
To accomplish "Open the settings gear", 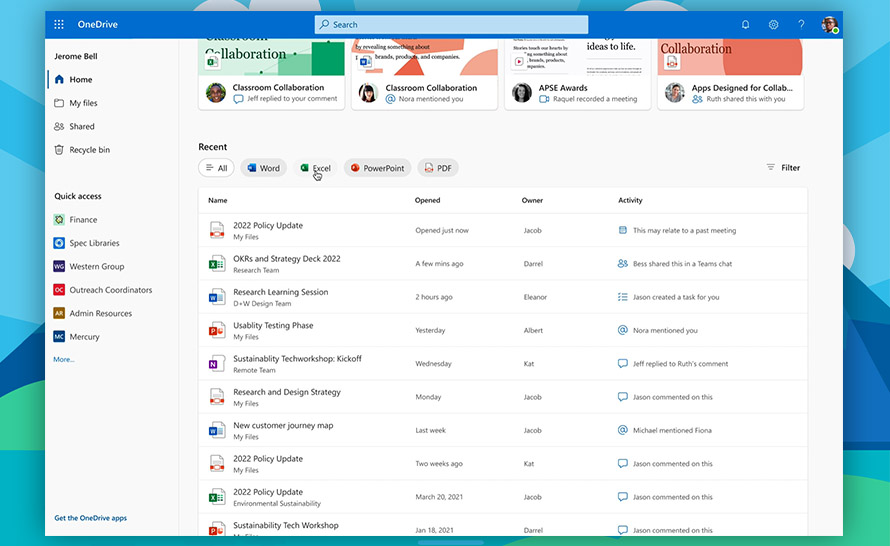I will pyautogui.click(x=773, y=24).
